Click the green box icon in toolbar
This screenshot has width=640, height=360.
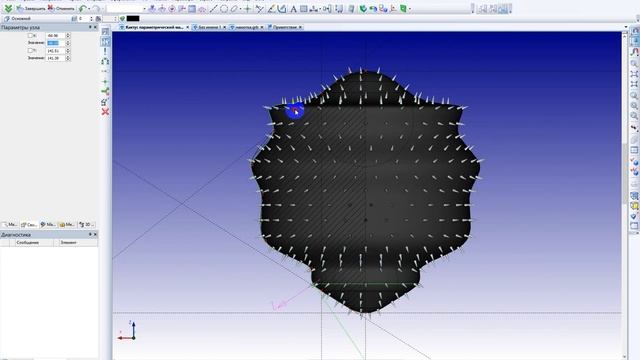[x=403, y=9]
